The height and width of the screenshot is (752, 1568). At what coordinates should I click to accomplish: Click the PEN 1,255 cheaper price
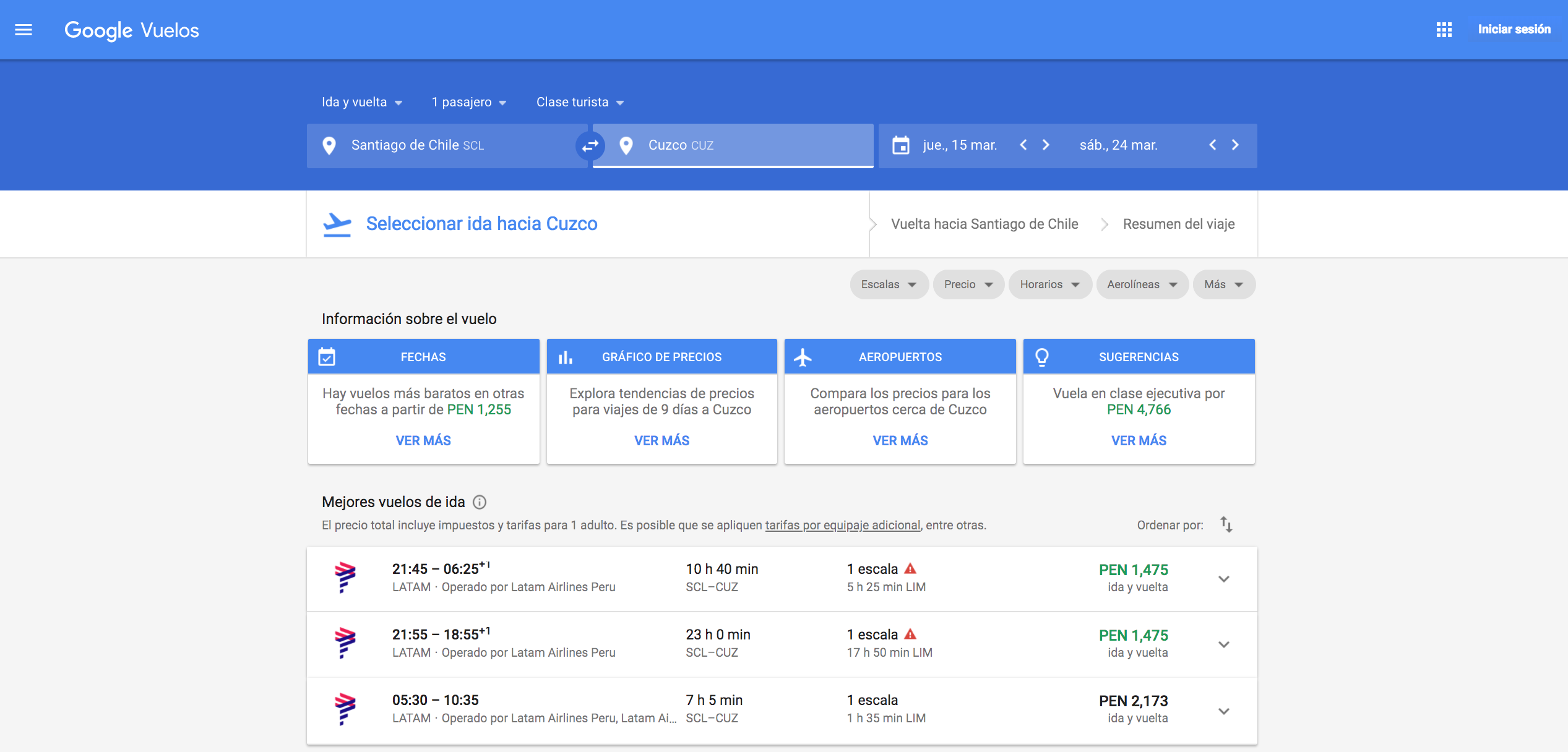(479, 409)
